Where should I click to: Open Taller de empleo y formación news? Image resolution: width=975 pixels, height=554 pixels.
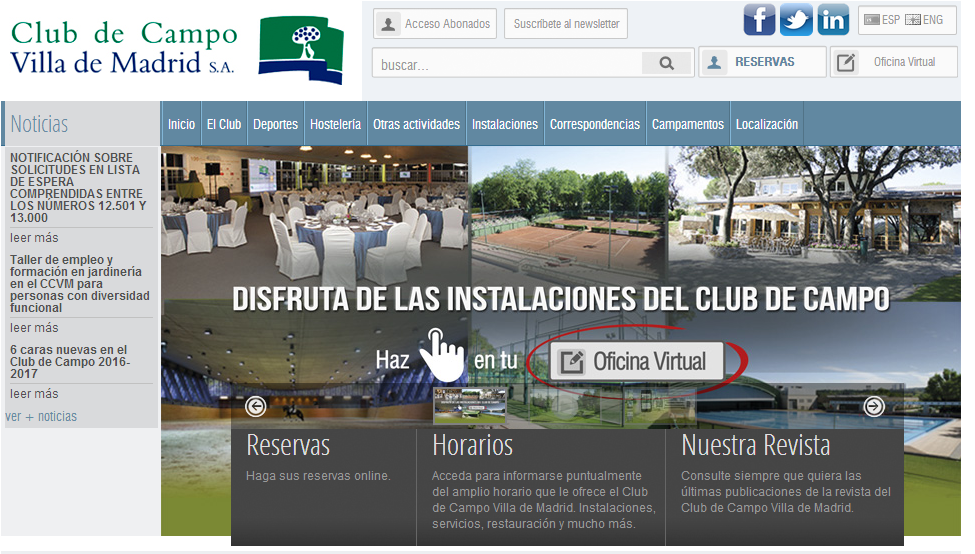pos(80,284)
